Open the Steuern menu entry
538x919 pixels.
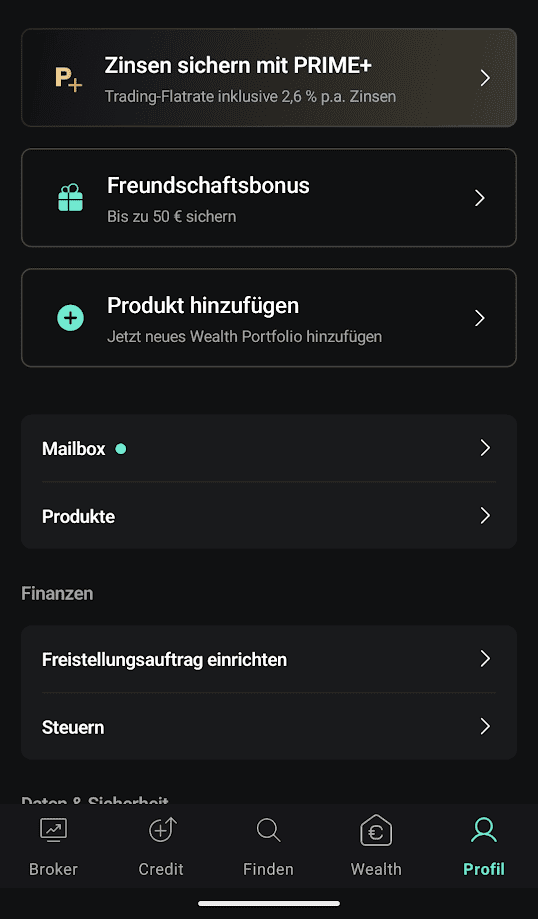(x=269, y=727)
